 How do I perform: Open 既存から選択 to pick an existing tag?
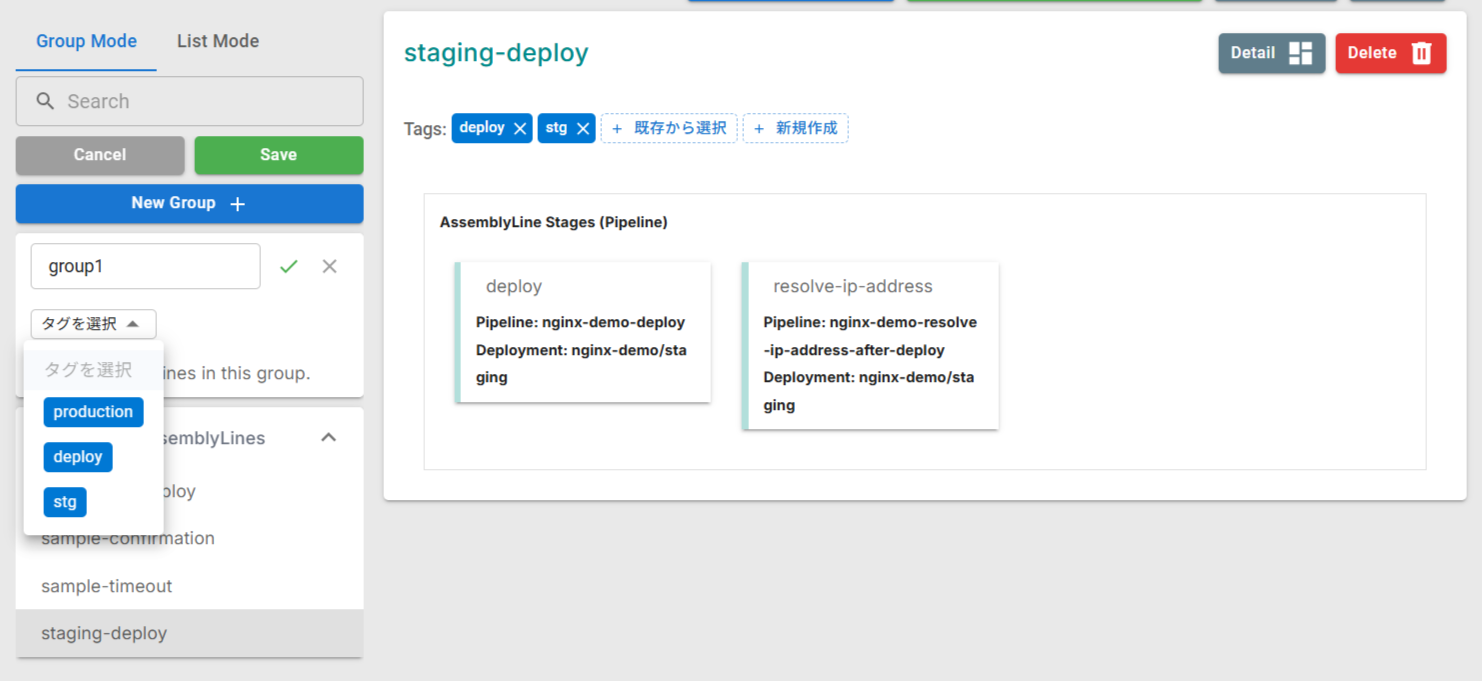668,128
